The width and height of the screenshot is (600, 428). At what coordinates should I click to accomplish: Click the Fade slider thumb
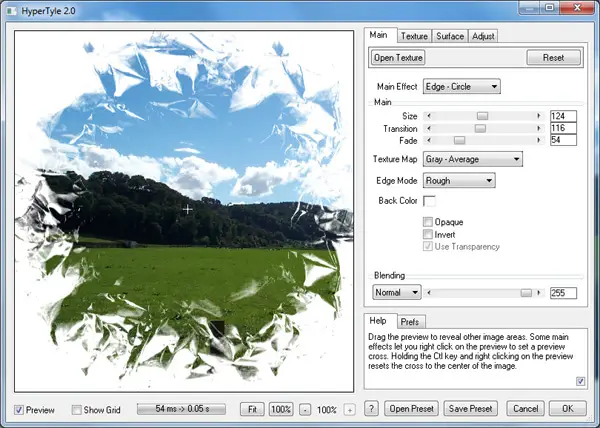pos(459,140)
